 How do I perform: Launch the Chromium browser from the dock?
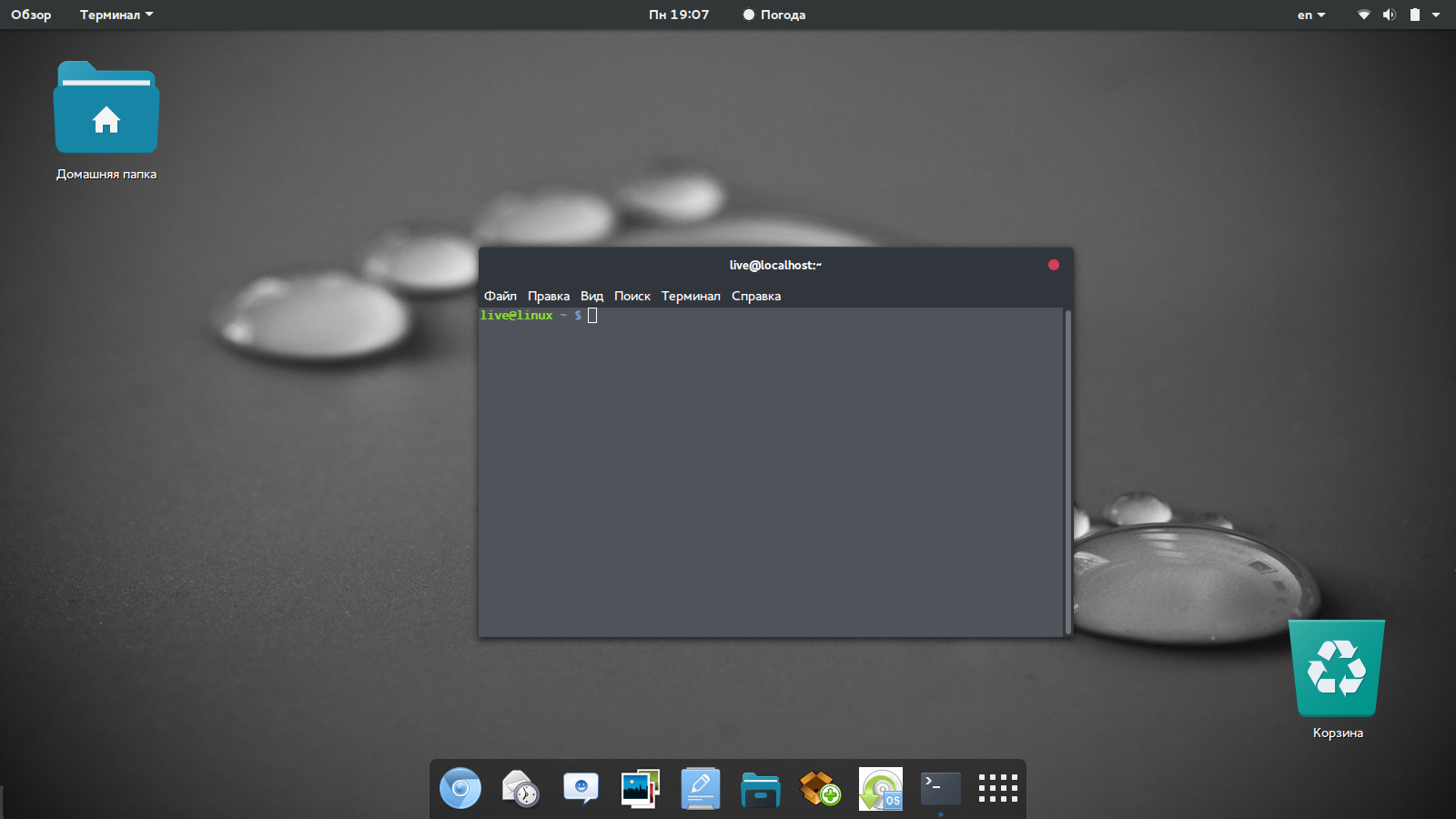[460, 788]
